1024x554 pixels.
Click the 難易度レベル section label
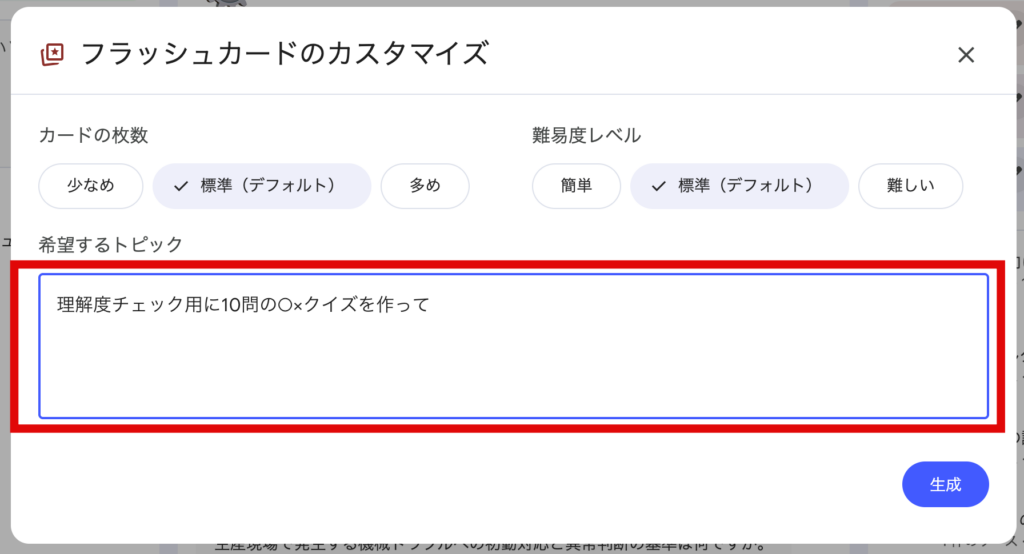(586, 136)
